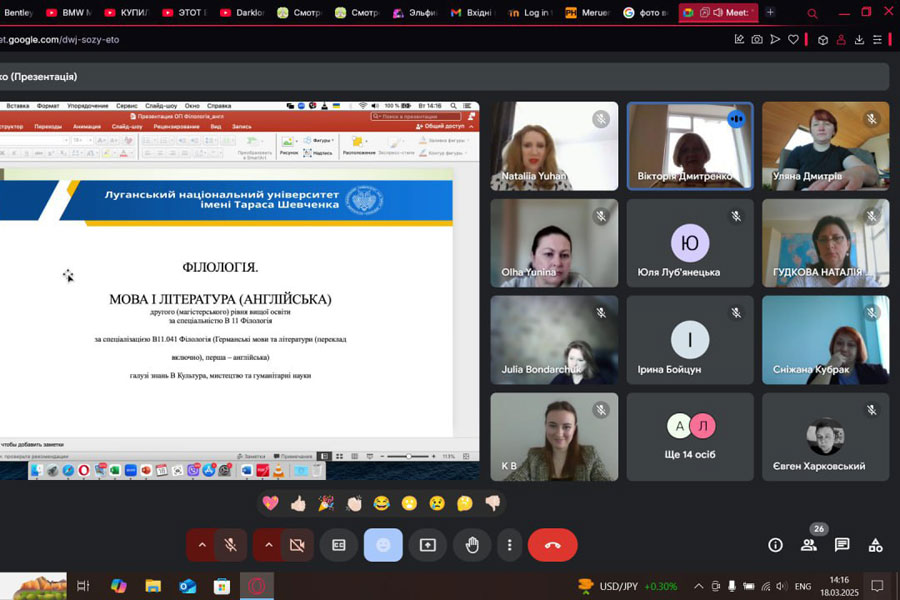Open the meeting details info icon
Image resolution: width=900 pixels, height=600 pixels.
(775, 545)
